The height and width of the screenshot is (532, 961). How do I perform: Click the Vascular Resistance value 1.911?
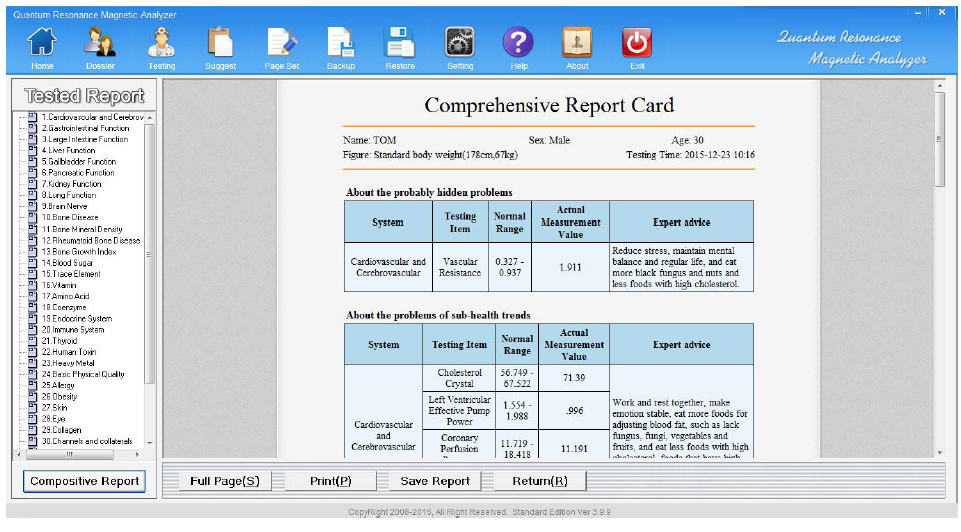570,267
